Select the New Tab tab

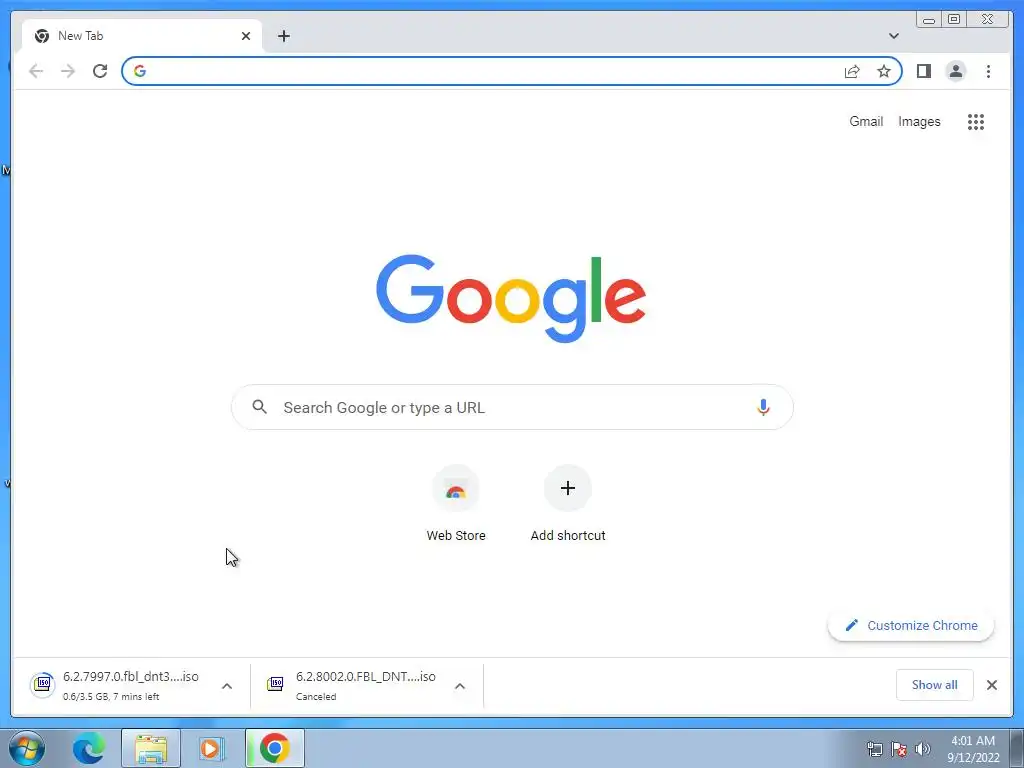tap(142, 36)
